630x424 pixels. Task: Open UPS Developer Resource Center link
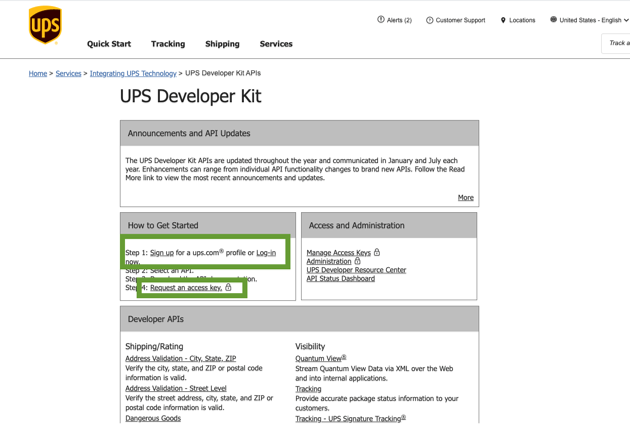(356, 270)
